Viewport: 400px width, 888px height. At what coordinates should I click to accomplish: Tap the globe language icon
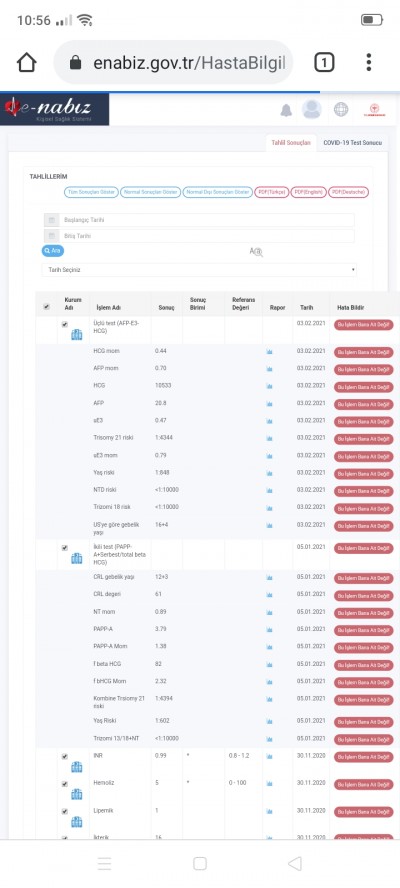tap(341, 109)
